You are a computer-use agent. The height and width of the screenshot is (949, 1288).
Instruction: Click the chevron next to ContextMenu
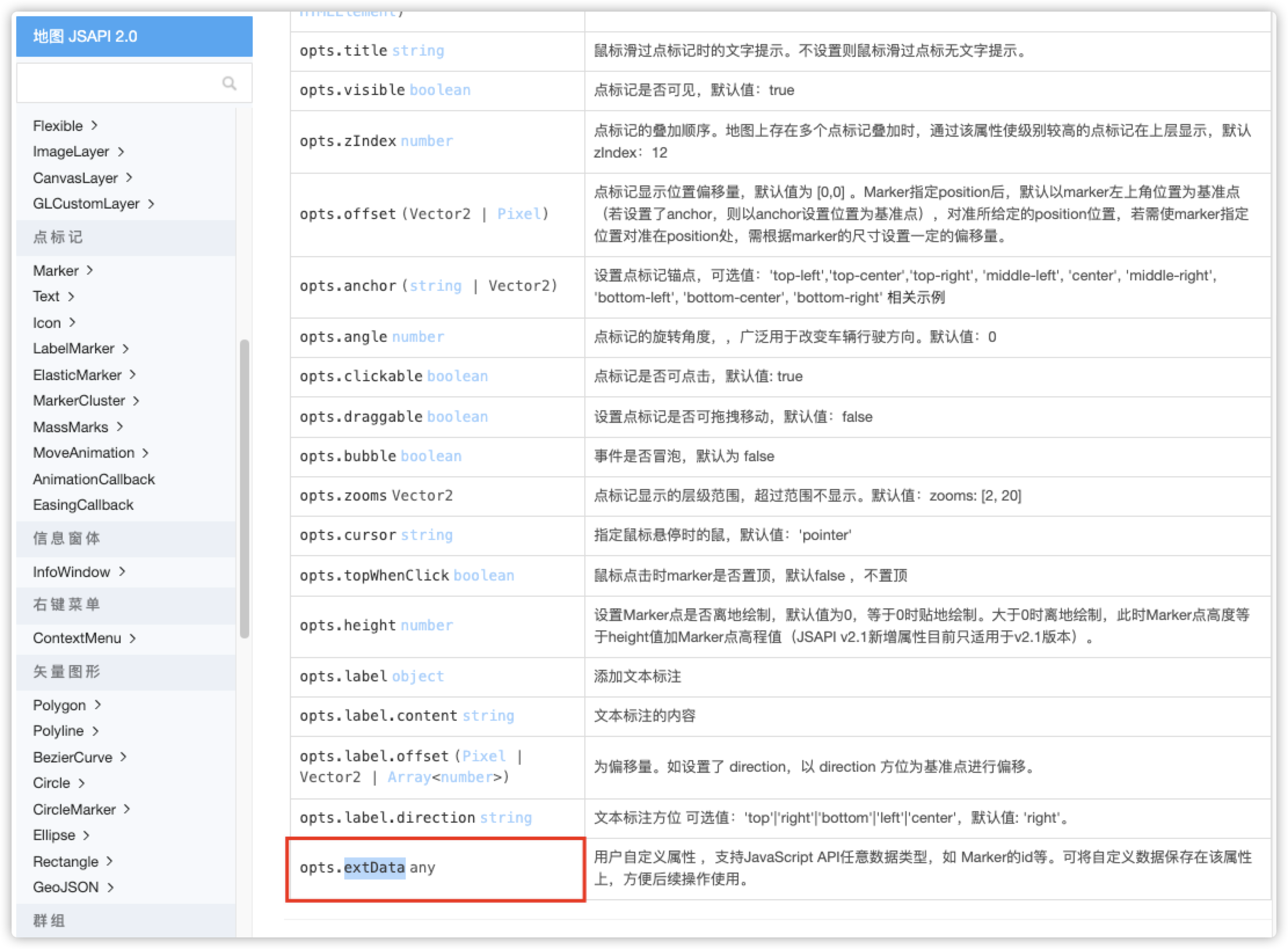tap(133, 638)
